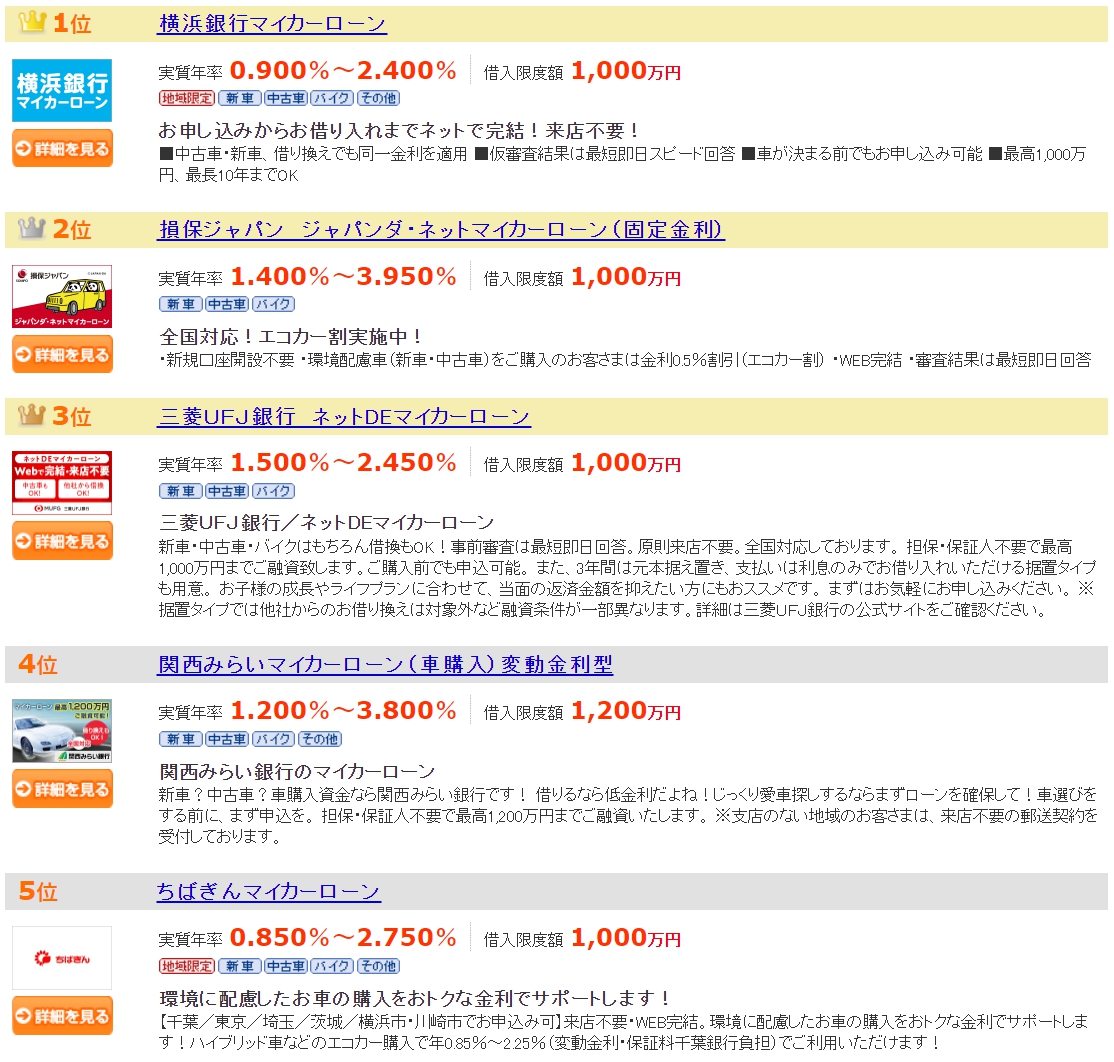Click the 横浜銀行マイカーローン blue logo thumbnail
1114x1062 pixels.
pyautogui.click(x=62, y=90)
